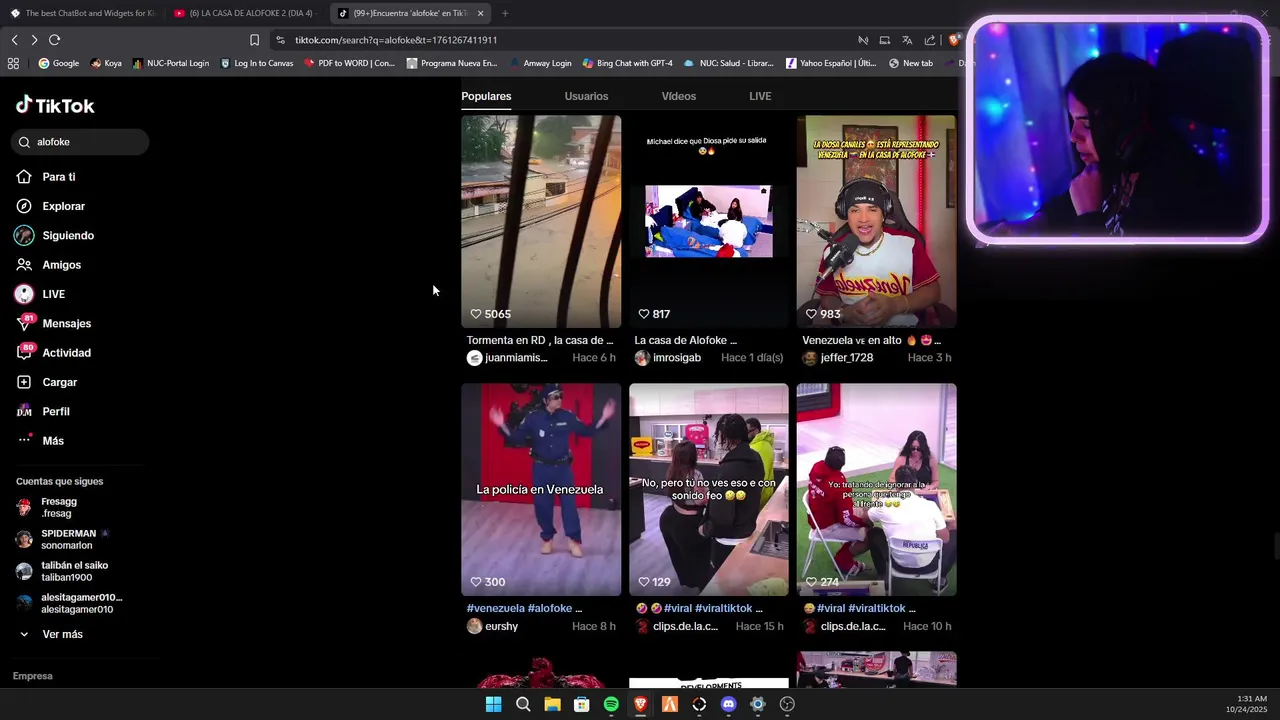Open the 'No, pero tu no ves' video
1280x720 pixels.
coord(709,490)
